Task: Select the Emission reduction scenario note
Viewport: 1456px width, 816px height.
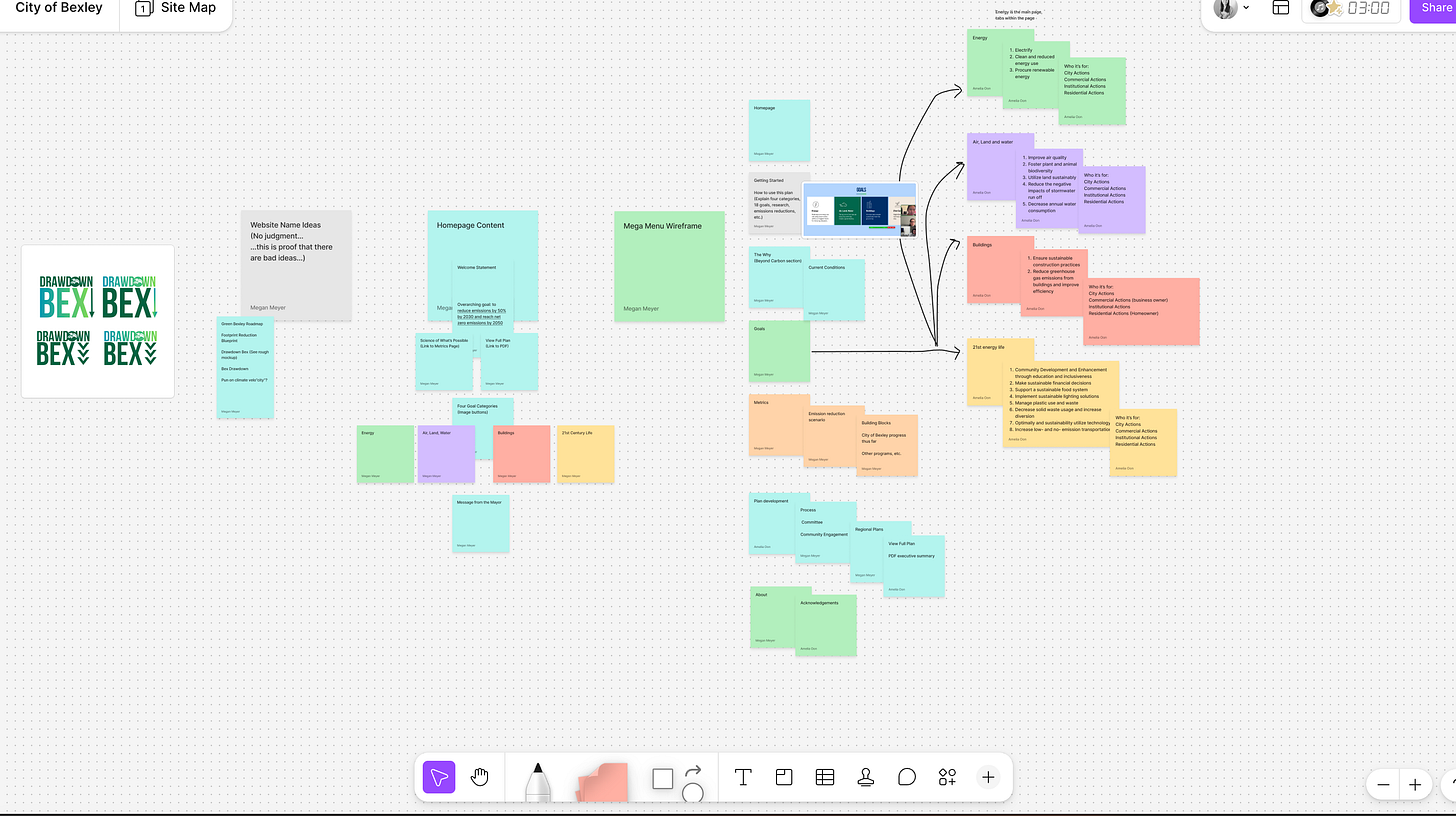Action: click(832, 437)
